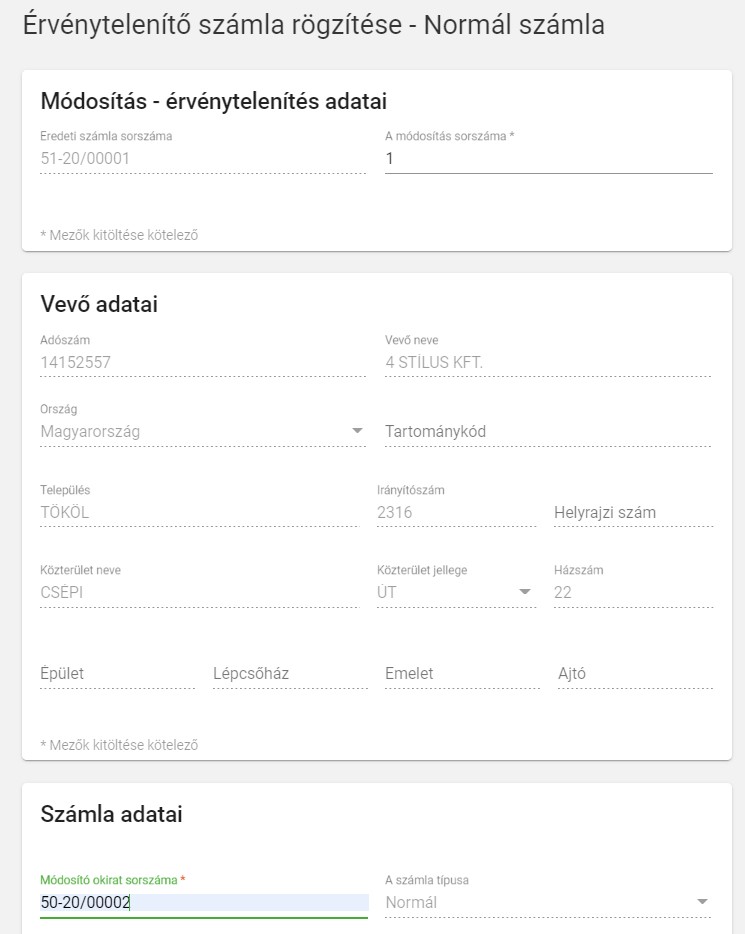Click the A módosítás sorszáma field
Image resolution: width=745 pixels, height=934 pixels.
pyautogui.click(x=548, y=159)
